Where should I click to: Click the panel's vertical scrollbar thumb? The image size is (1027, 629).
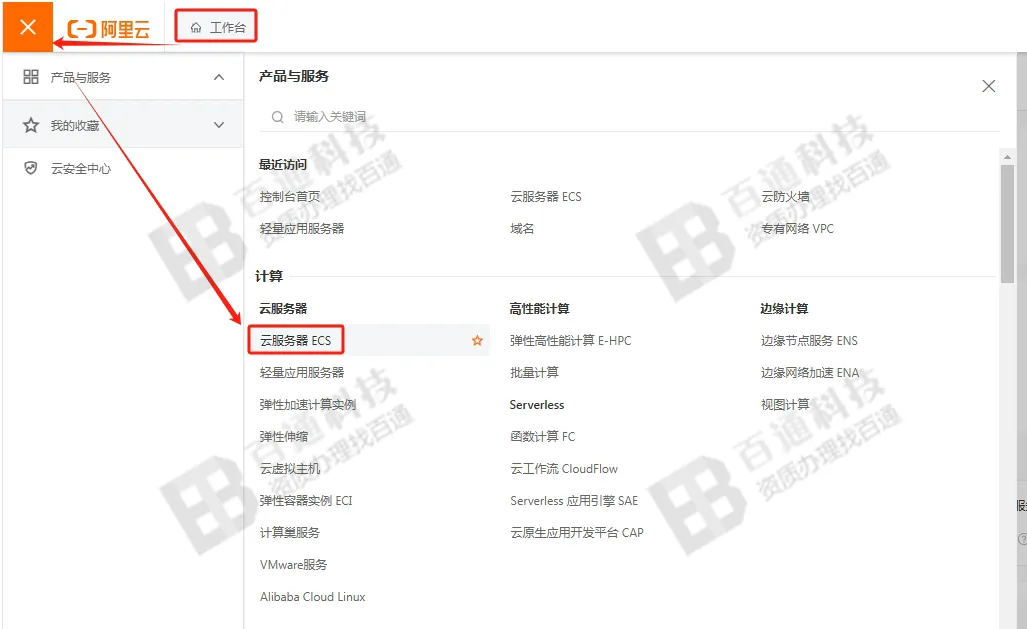click(x=1007, y=223)
